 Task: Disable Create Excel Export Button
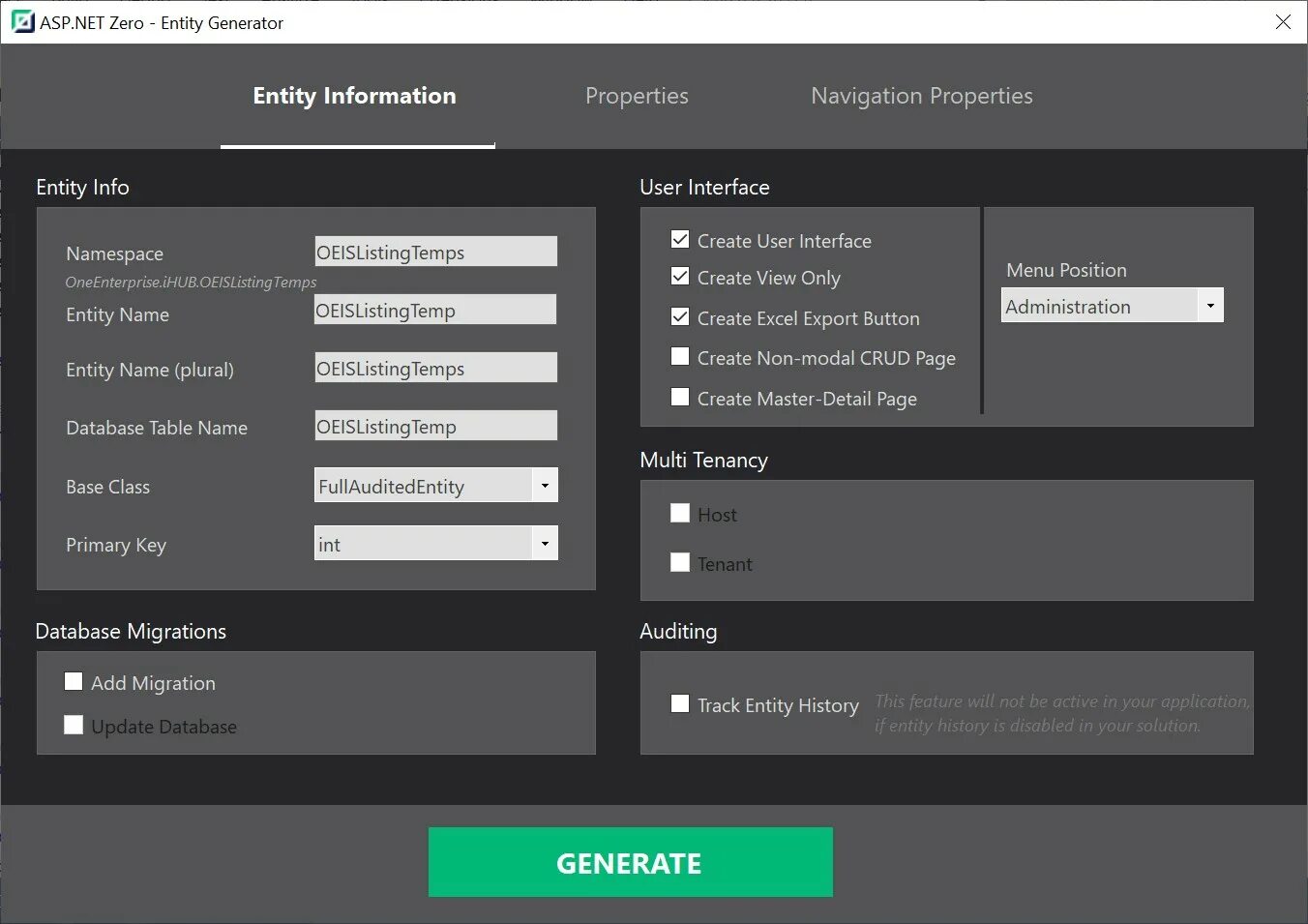coord(680,316)
